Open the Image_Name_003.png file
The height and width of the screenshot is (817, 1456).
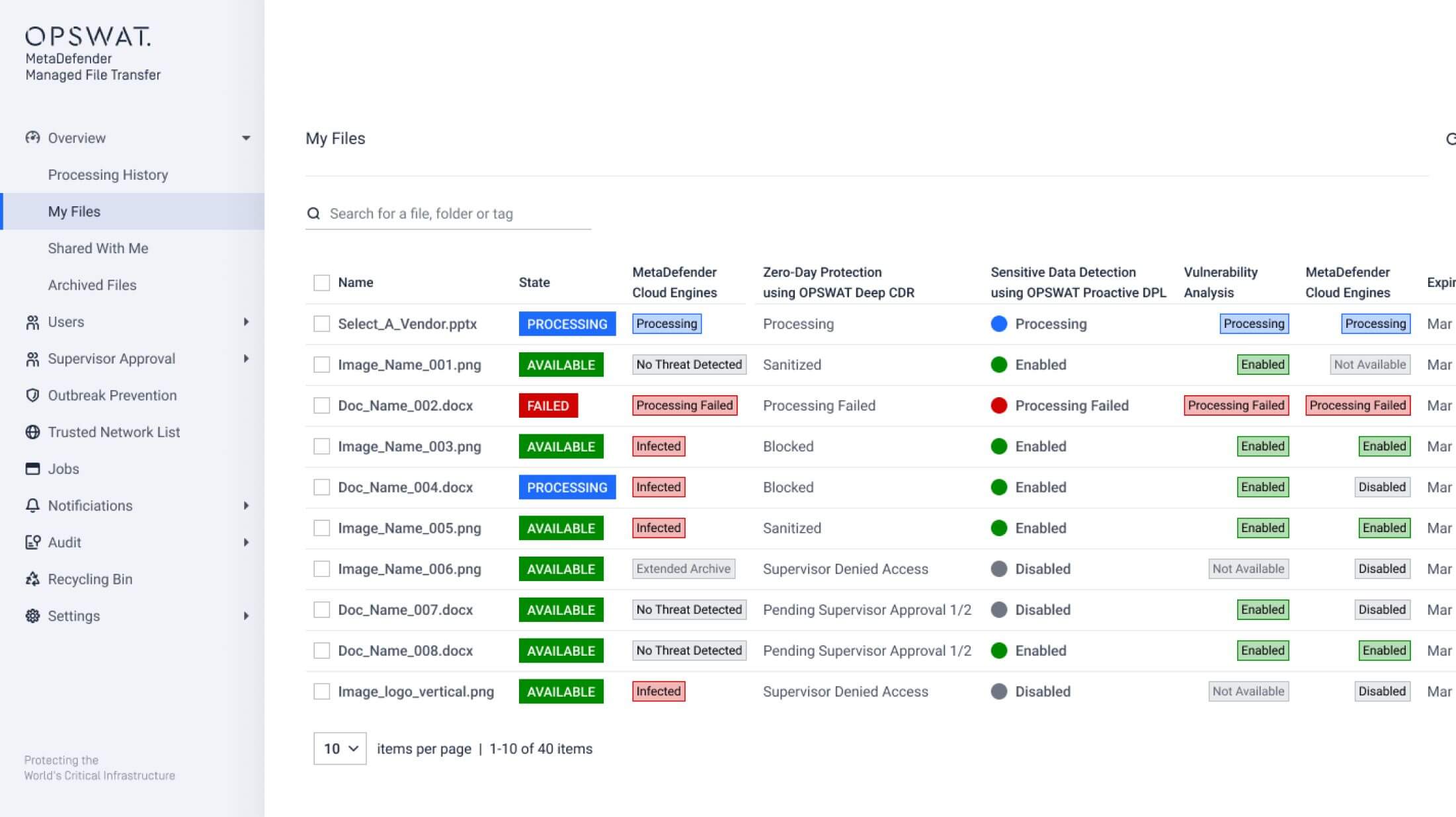[409, 446]
